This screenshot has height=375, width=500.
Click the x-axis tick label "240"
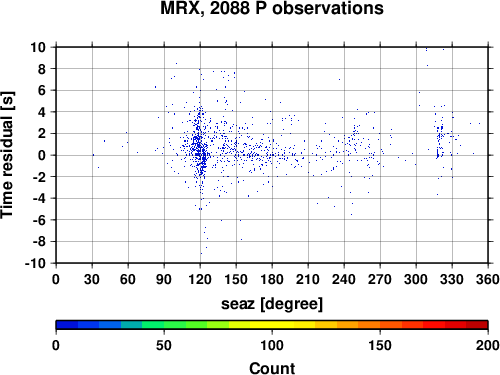344,279
